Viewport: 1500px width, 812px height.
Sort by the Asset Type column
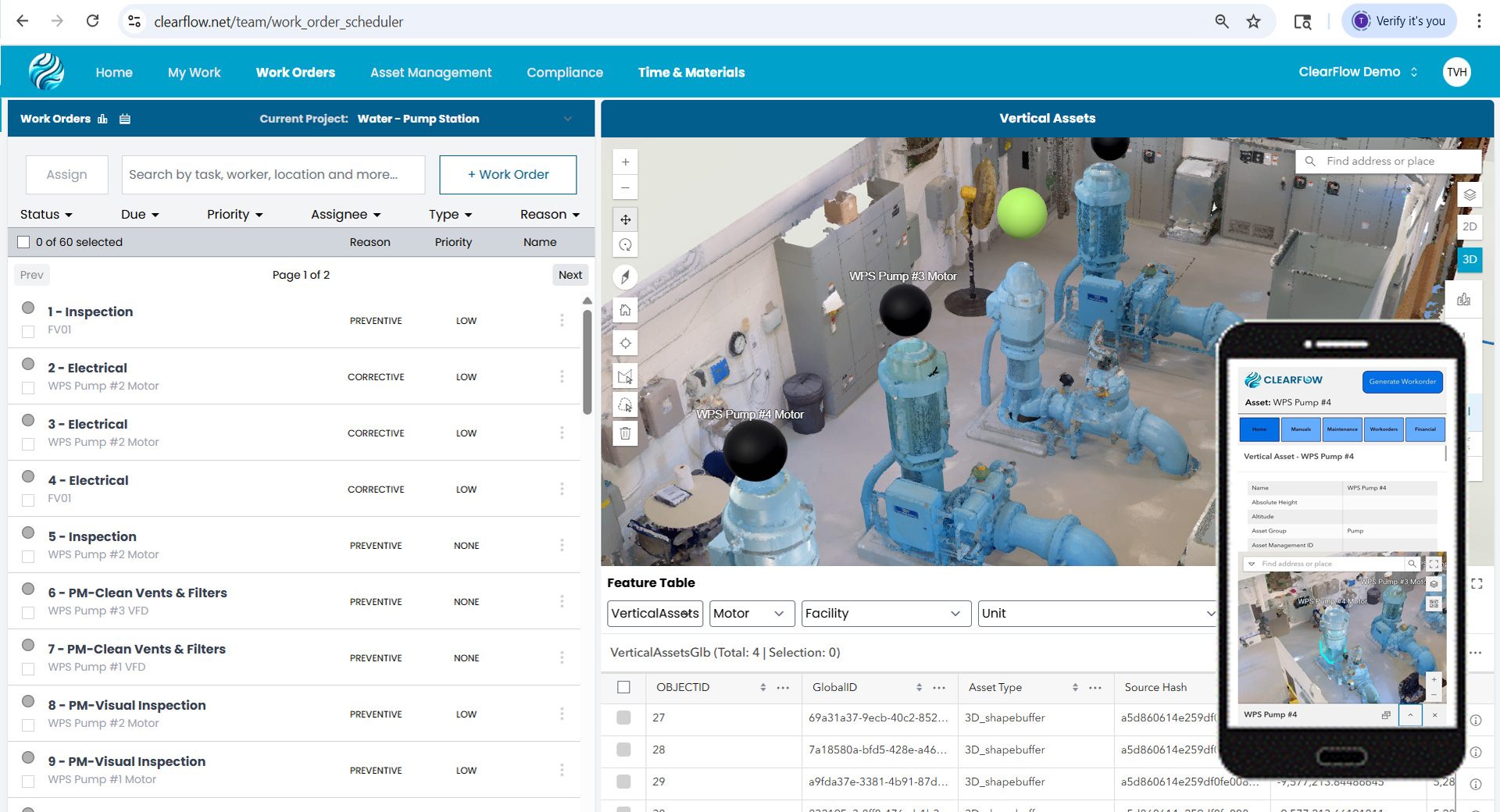pyautogui.click(x=1075, y=687)
